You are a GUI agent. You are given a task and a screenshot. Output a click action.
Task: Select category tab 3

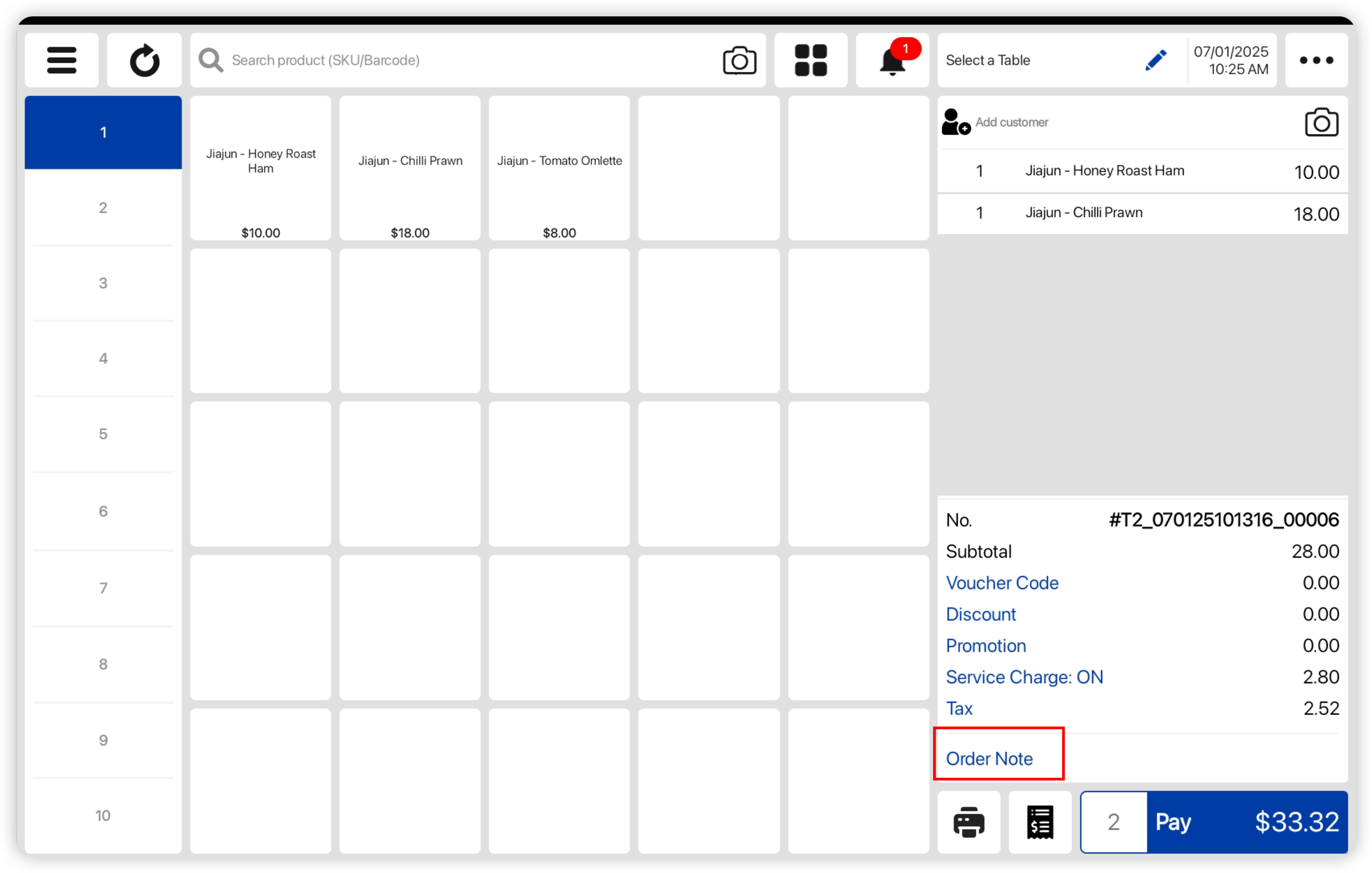(103, 283)
